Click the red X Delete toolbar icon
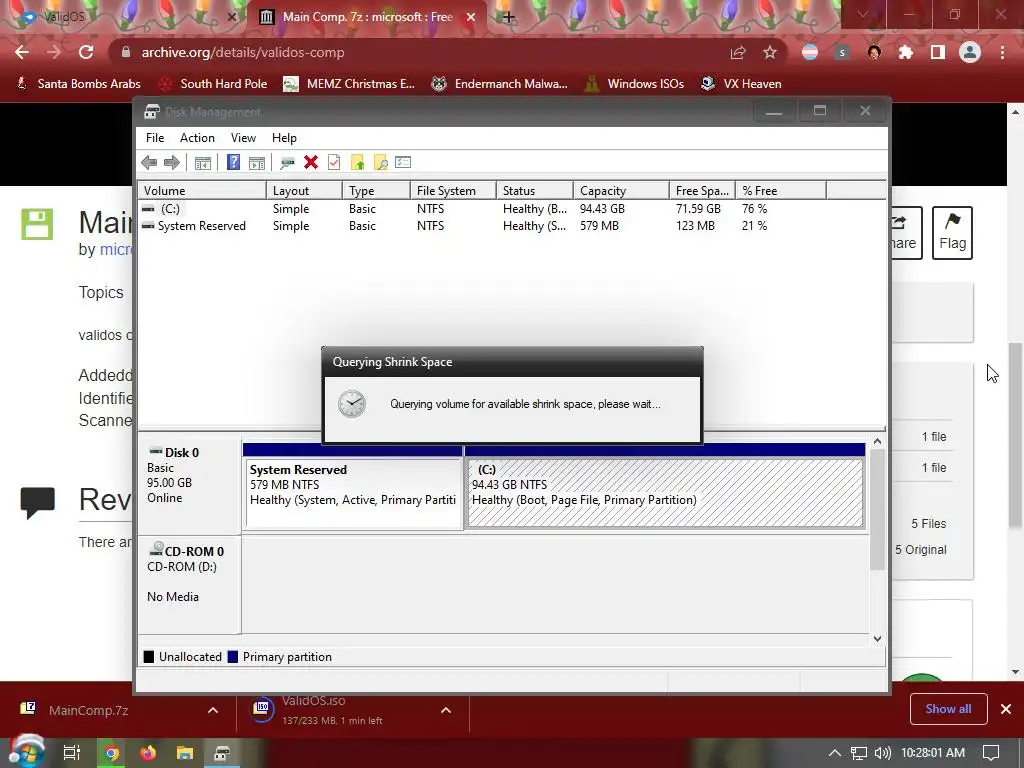The image size is (1024, 768). pyautogui.click(x=311, y=163)
